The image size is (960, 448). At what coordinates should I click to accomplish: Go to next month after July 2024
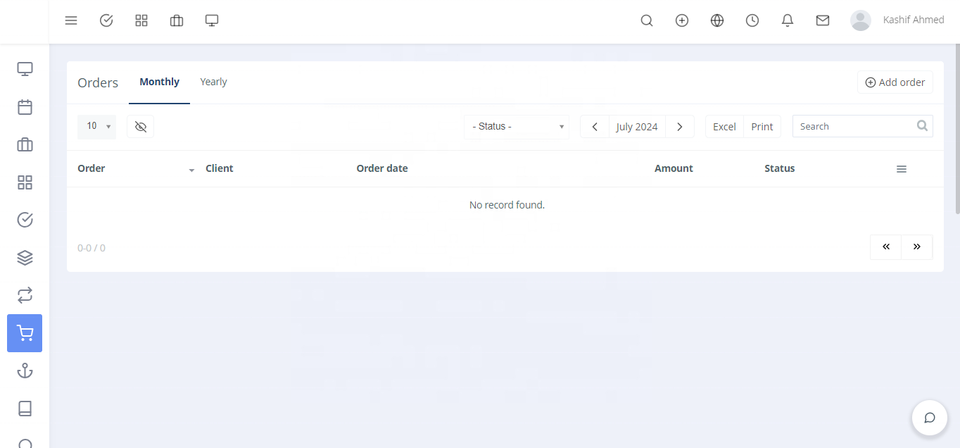[680, 127]
